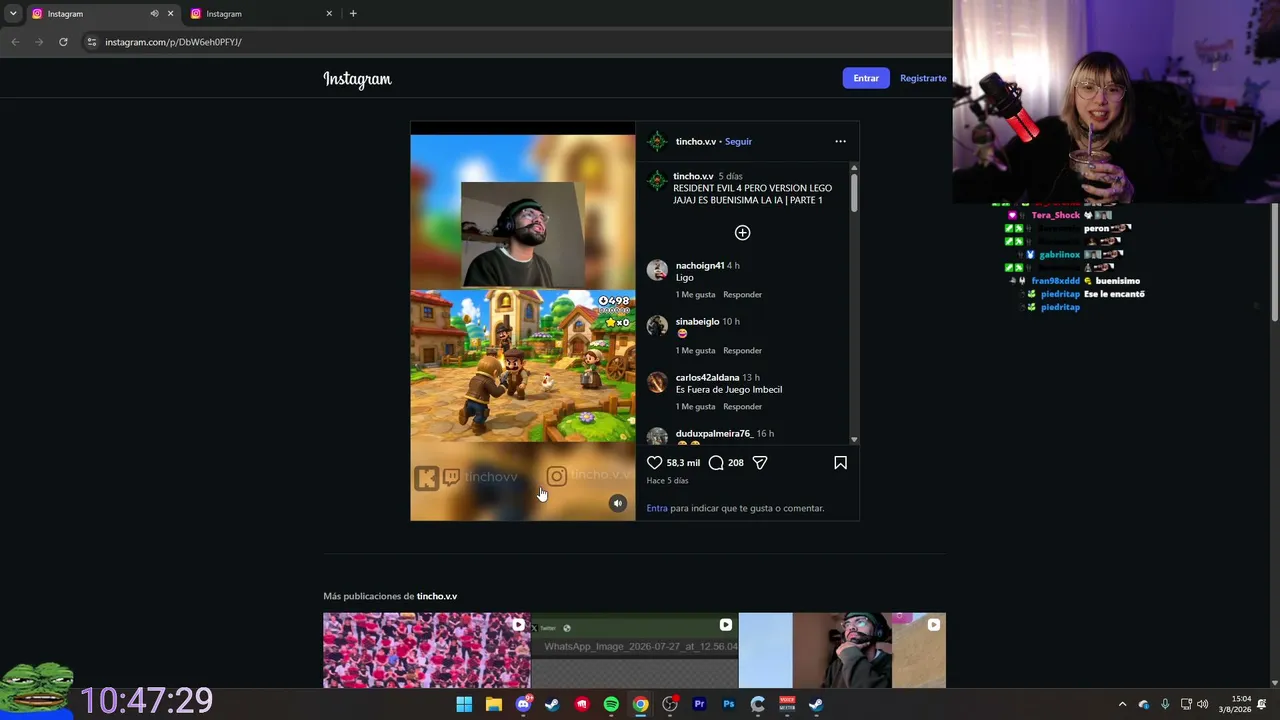Viewport: 1280px width, 720px height.
Task: Open the headset man thumbnail post
Action: pyautogui.click(x=842, y=650)
